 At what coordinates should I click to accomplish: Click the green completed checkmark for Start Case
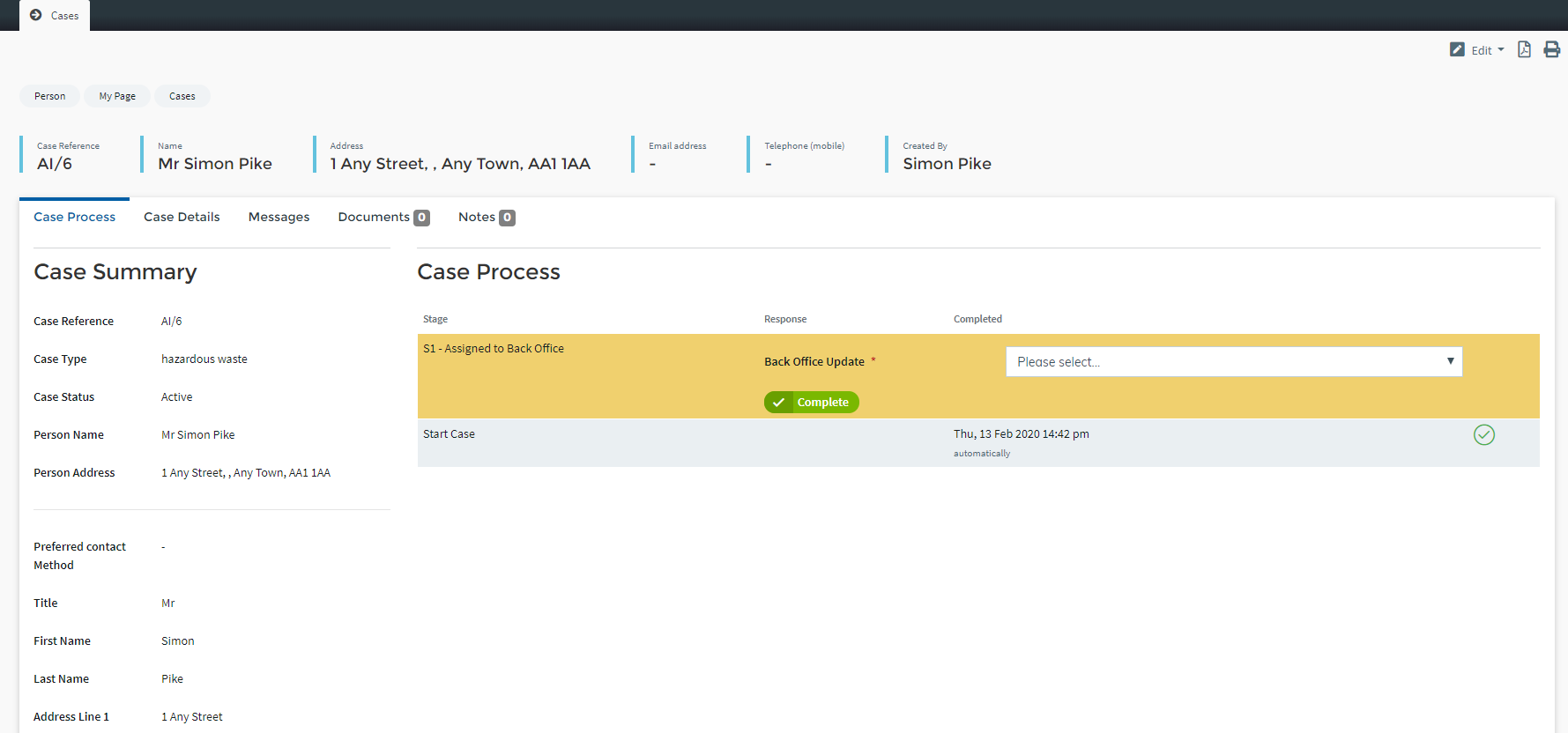1483,434
